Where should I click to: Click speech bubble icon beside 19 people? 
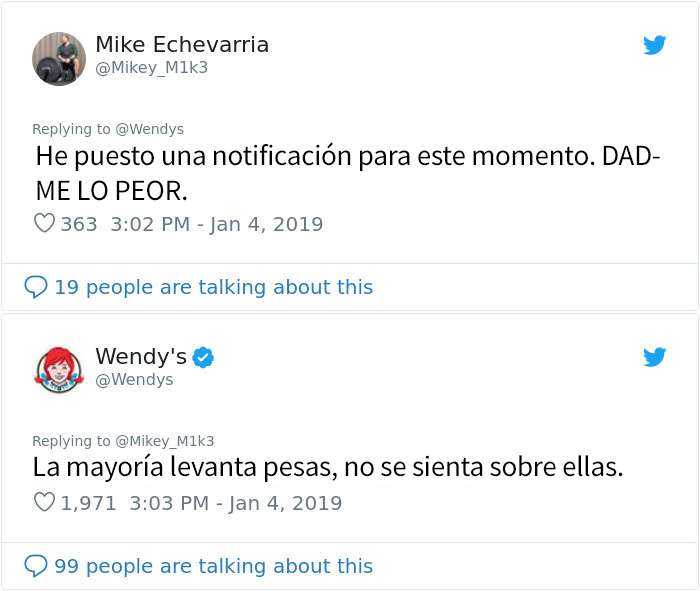pyautogui.click(x=36, y=287)
